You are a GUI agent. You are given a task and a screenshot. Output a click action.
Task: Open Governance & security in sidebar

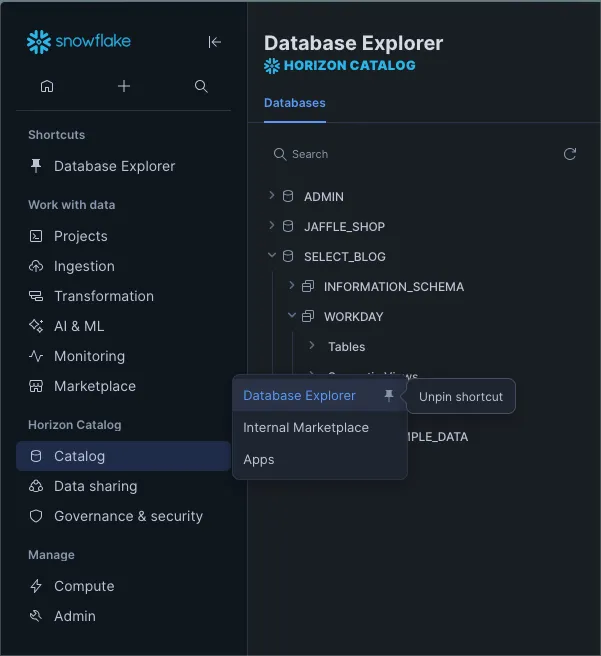point(123,516)
